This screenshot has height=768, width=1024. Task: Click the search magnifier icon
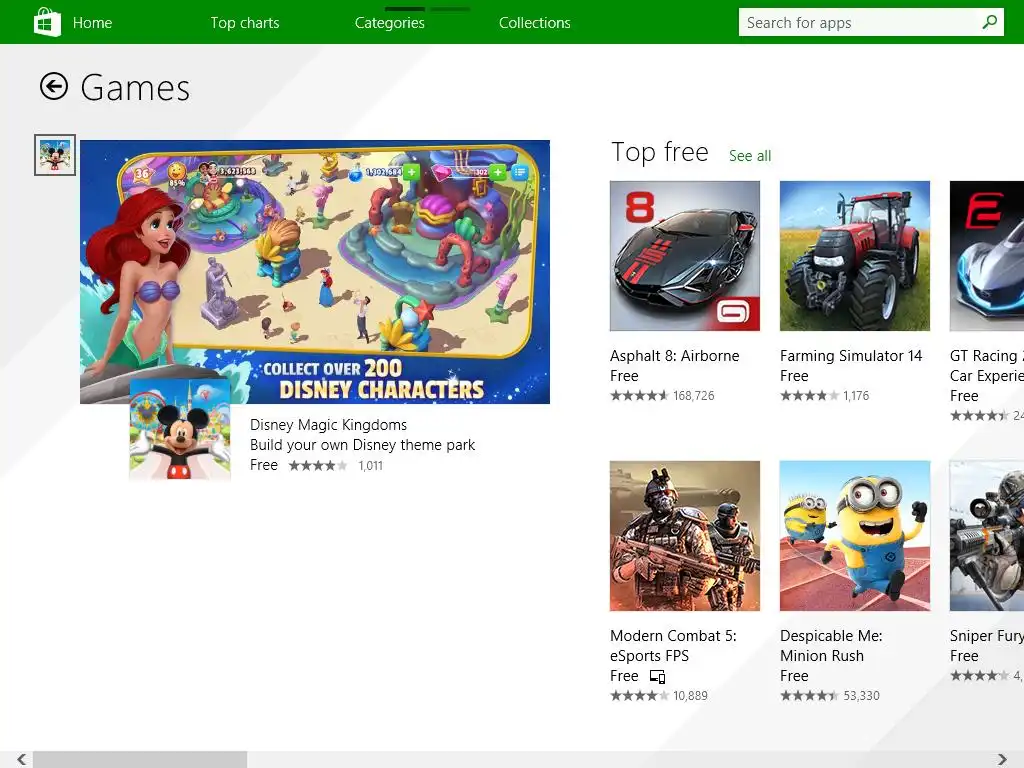pyautogui.click(x=990, y=22)
